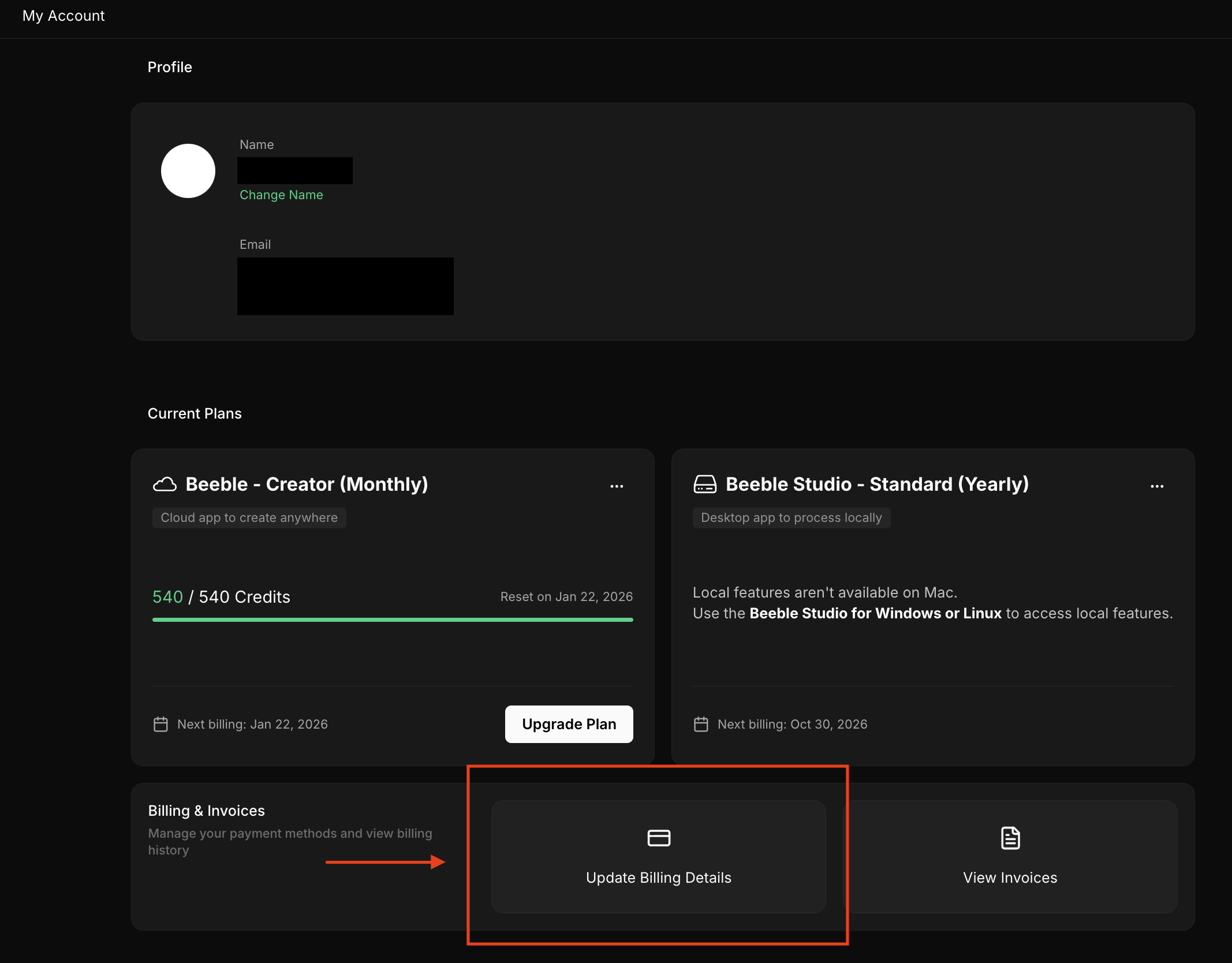1232x963 pixels.
Task: Click the hard drive icon beside Beeble Studio
Action: (x=704, y=484)
